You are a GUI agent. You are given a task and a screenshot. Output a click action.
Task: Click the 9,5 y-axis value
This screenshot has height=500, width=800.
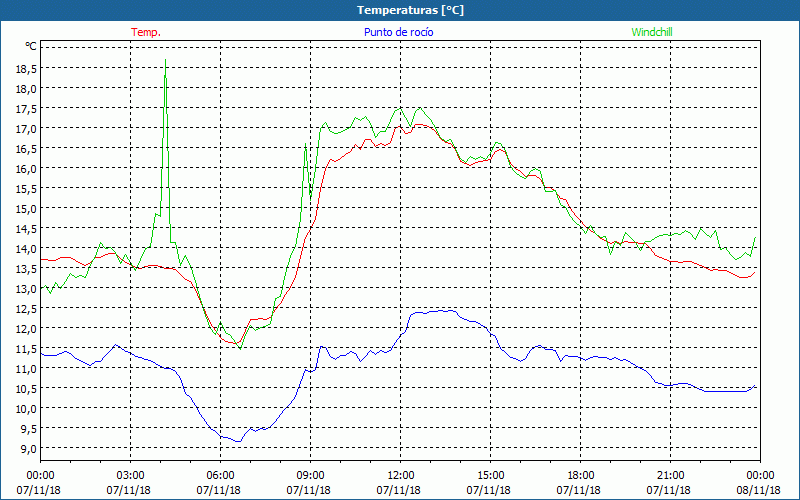(28, 429)
